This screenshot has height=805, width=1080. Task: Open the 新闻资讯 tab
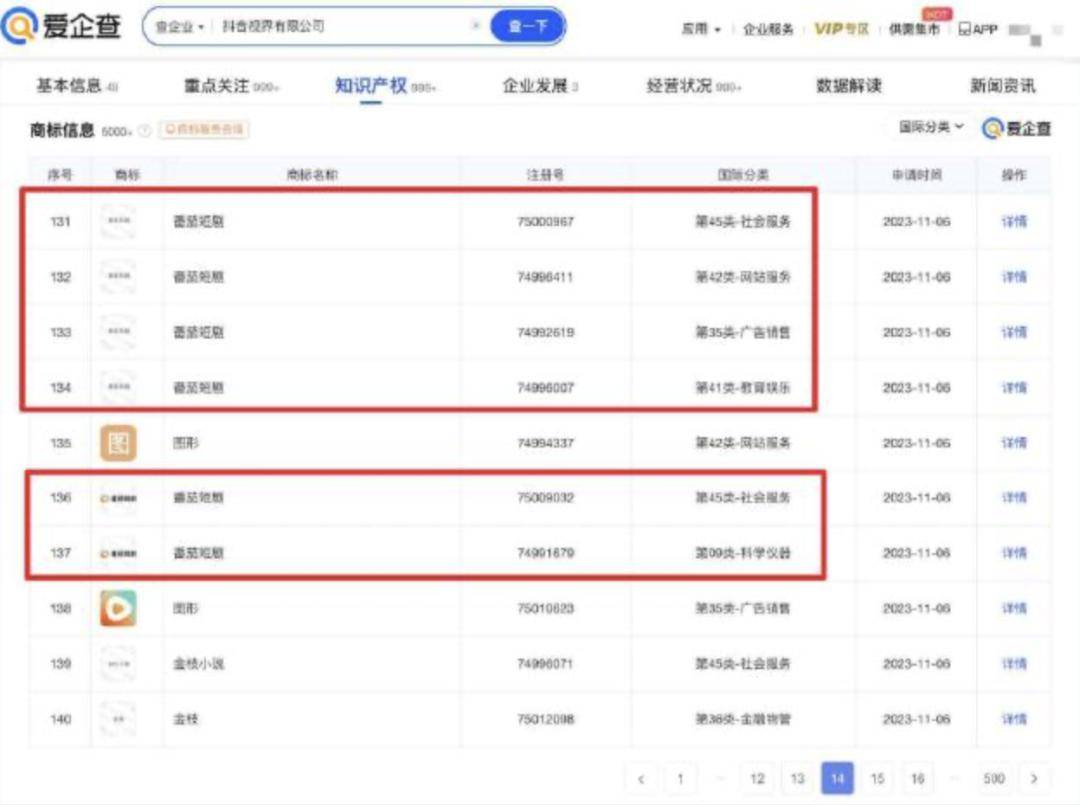click(1002, 86)
